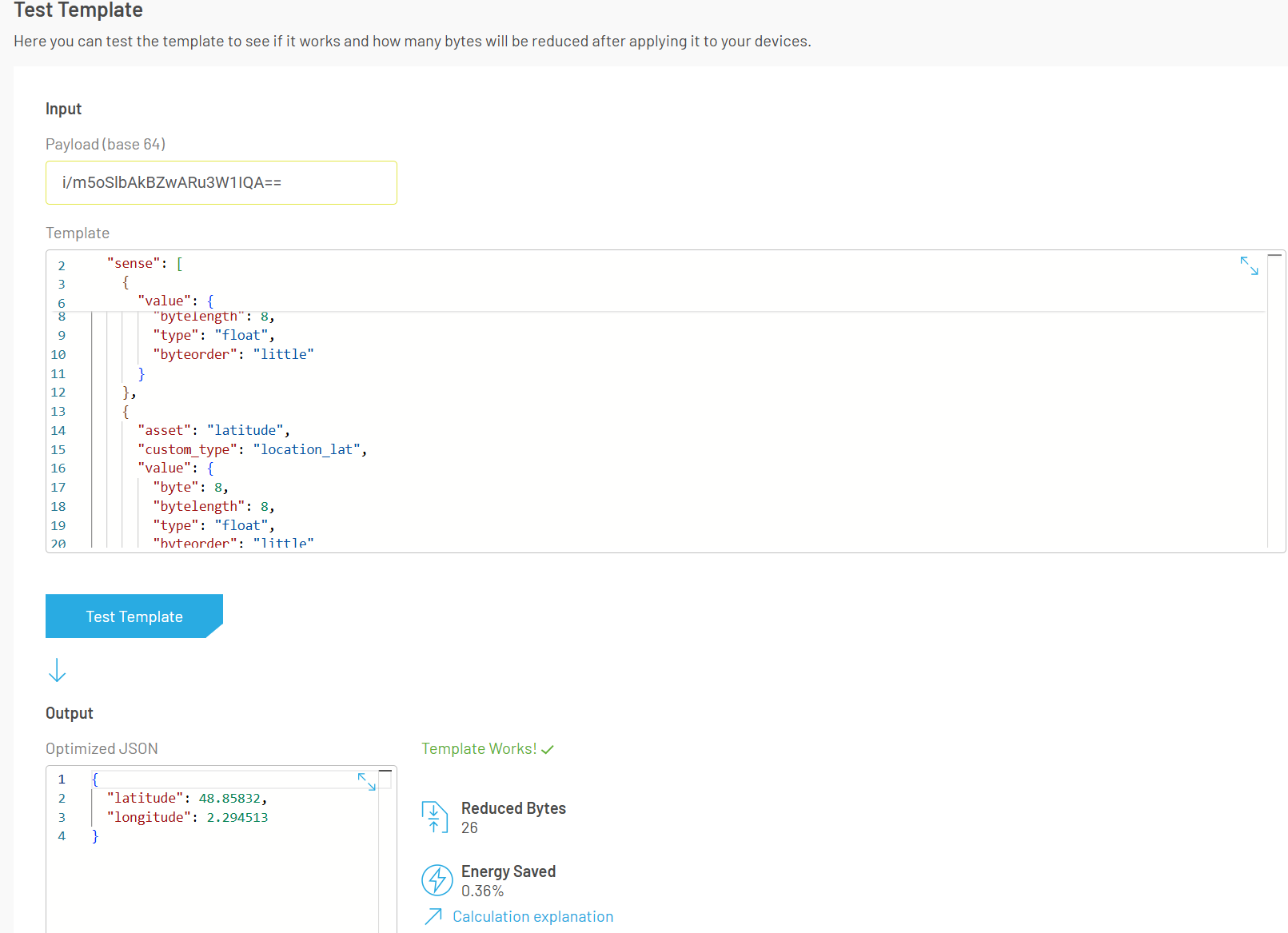Click the Payload base64 input field
This screenshot has height=933, width=1288.
coord(221,182)
